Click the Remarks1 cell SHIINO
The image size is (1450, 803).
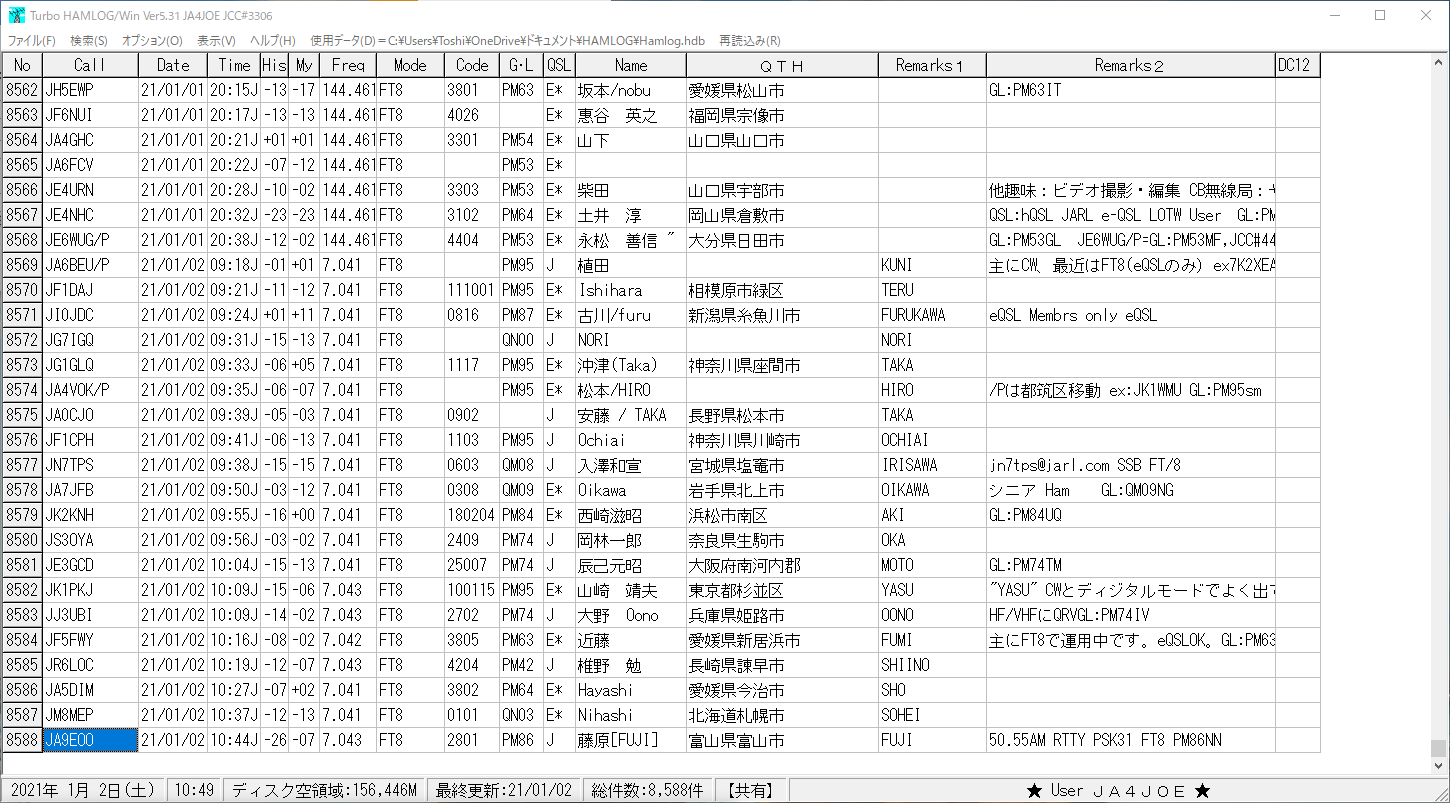coord(932,665)
